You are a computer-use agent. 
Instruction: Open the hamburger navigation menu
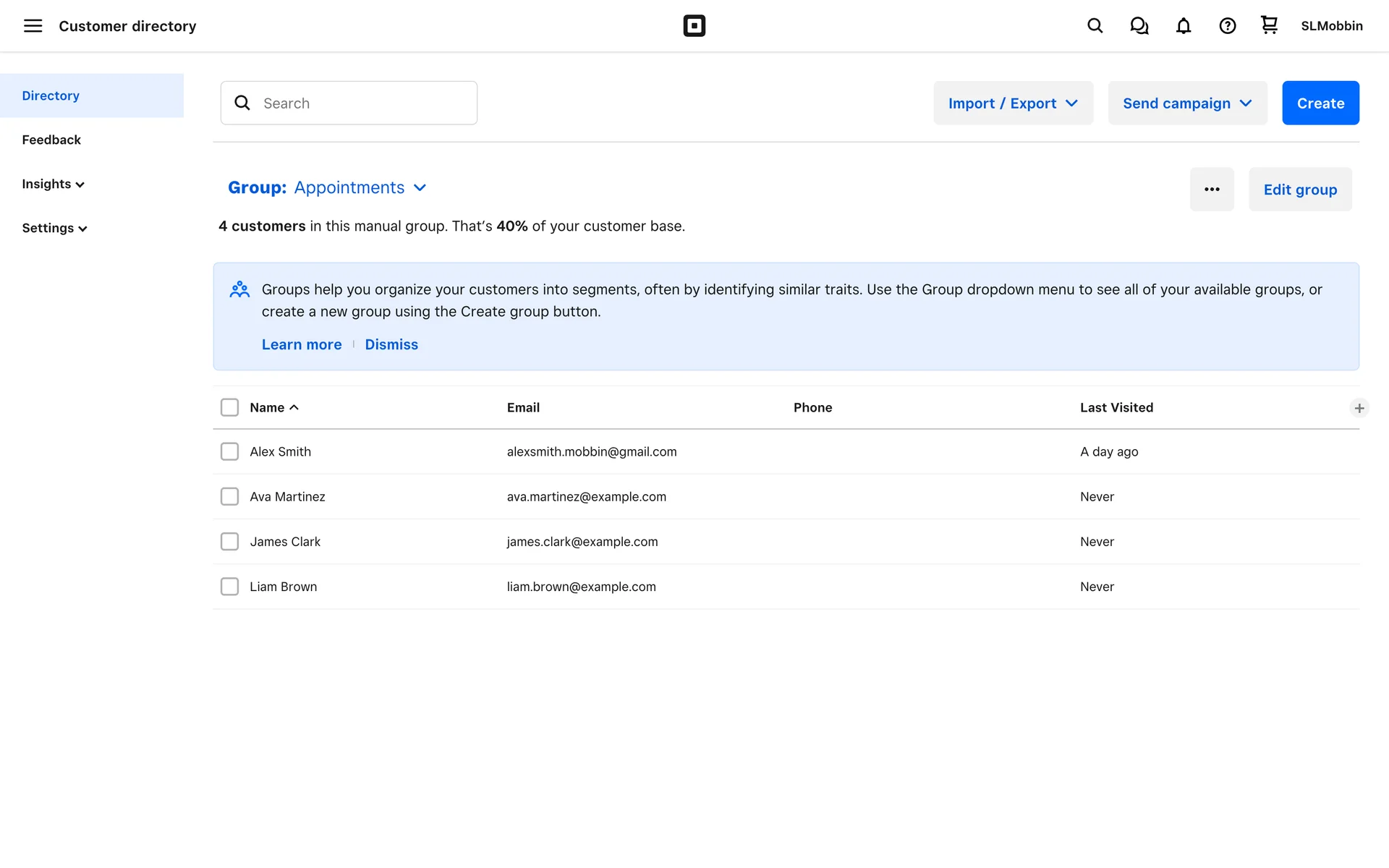tap(33, 26)
